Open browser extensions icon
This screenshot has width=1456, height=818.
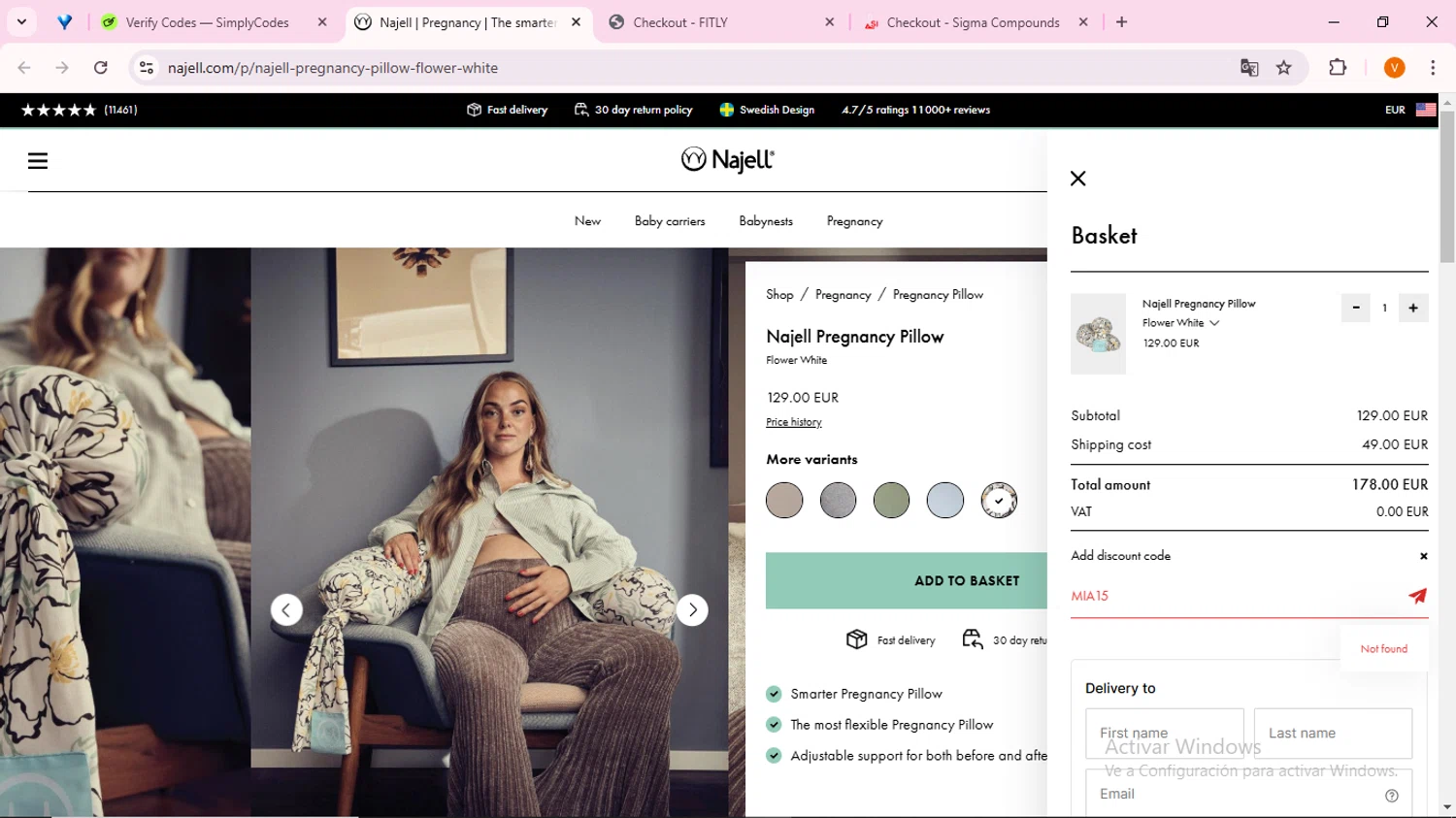tap(1338, 68)
